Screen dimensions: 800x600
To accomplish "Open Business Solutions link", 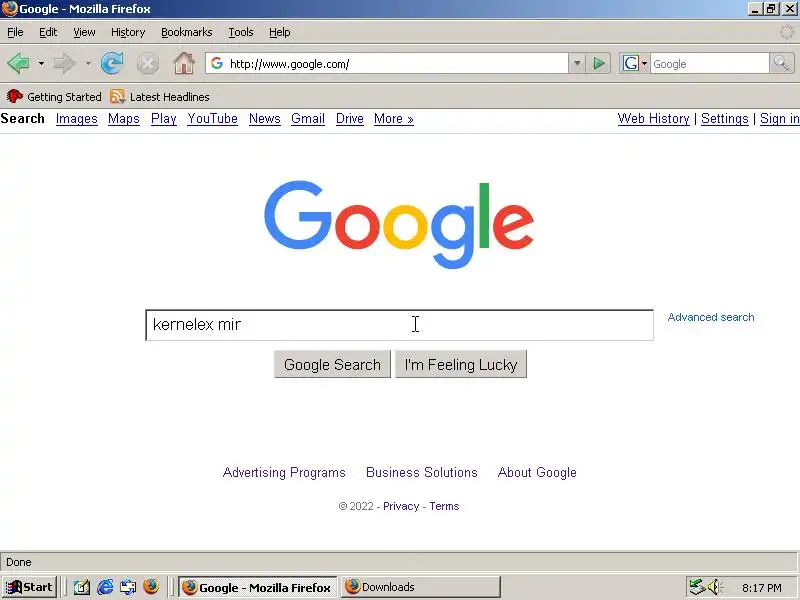I will pyautogui.click(x=422, y=472).
